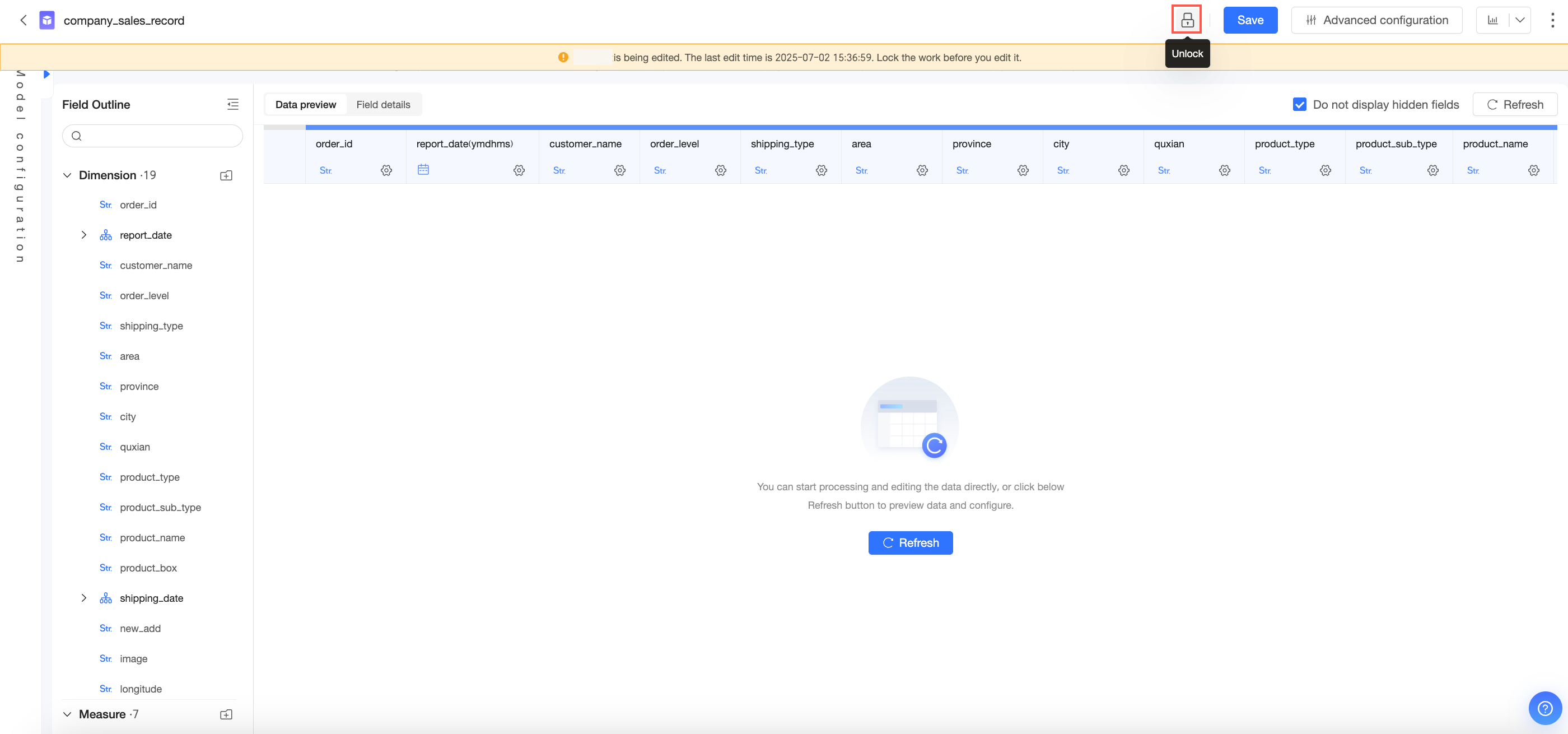Screen dimensions: 1568x734
Task: Open settings gear for report_date column
Action: (519, 170)
